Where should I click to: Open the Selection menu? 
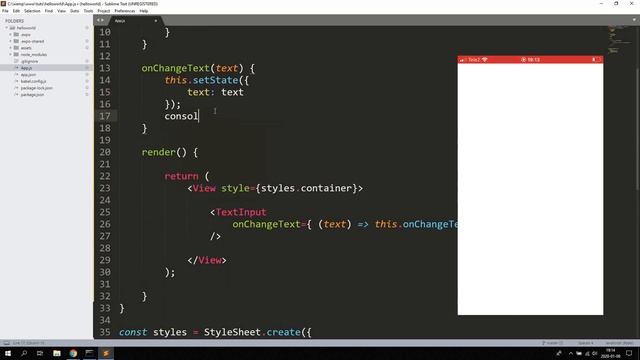[32, 11]
